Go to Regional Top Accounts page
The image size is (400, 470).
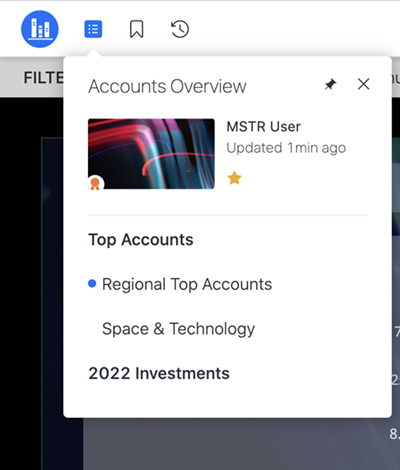(187, 284)
